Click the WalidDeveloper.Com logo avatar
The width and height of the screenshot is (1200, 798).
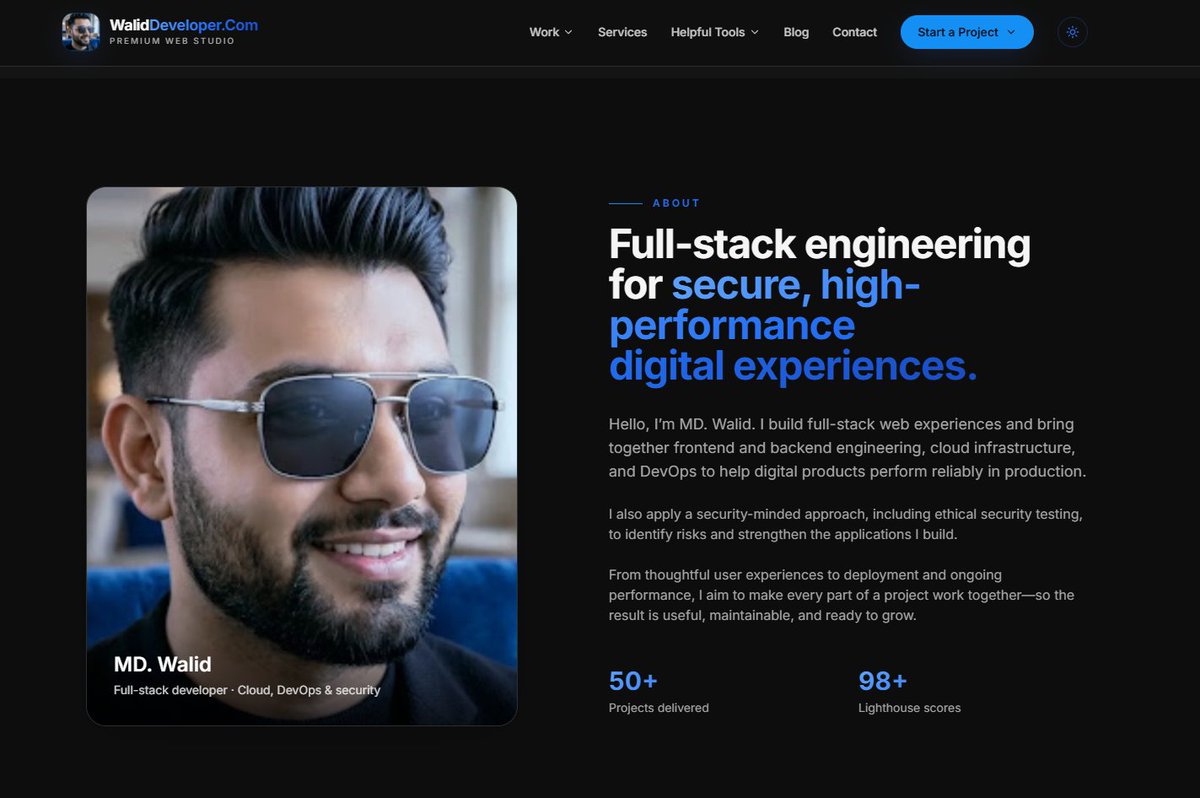pos(80,32)
